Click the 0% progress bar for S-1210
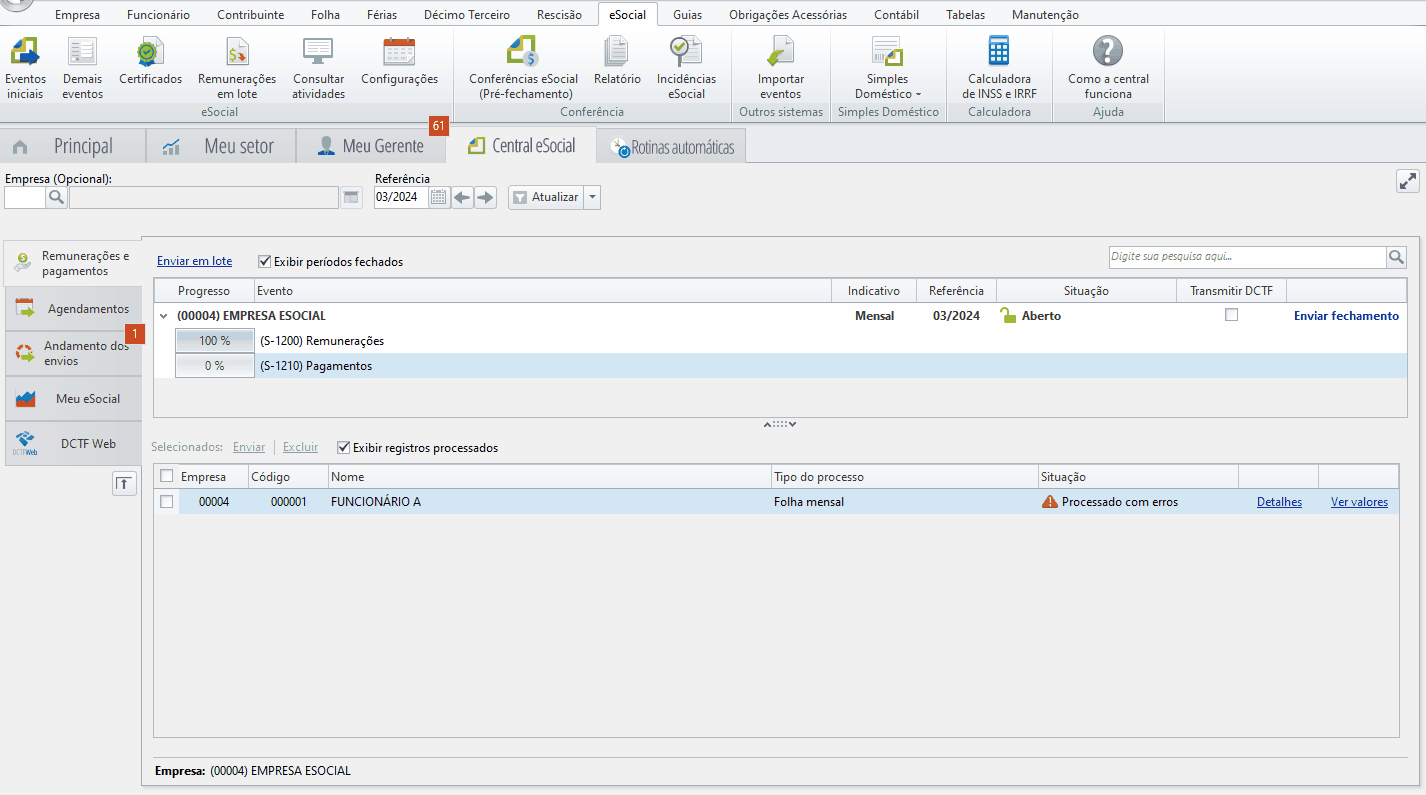The image size is (1426, 795). pos(214,366)
